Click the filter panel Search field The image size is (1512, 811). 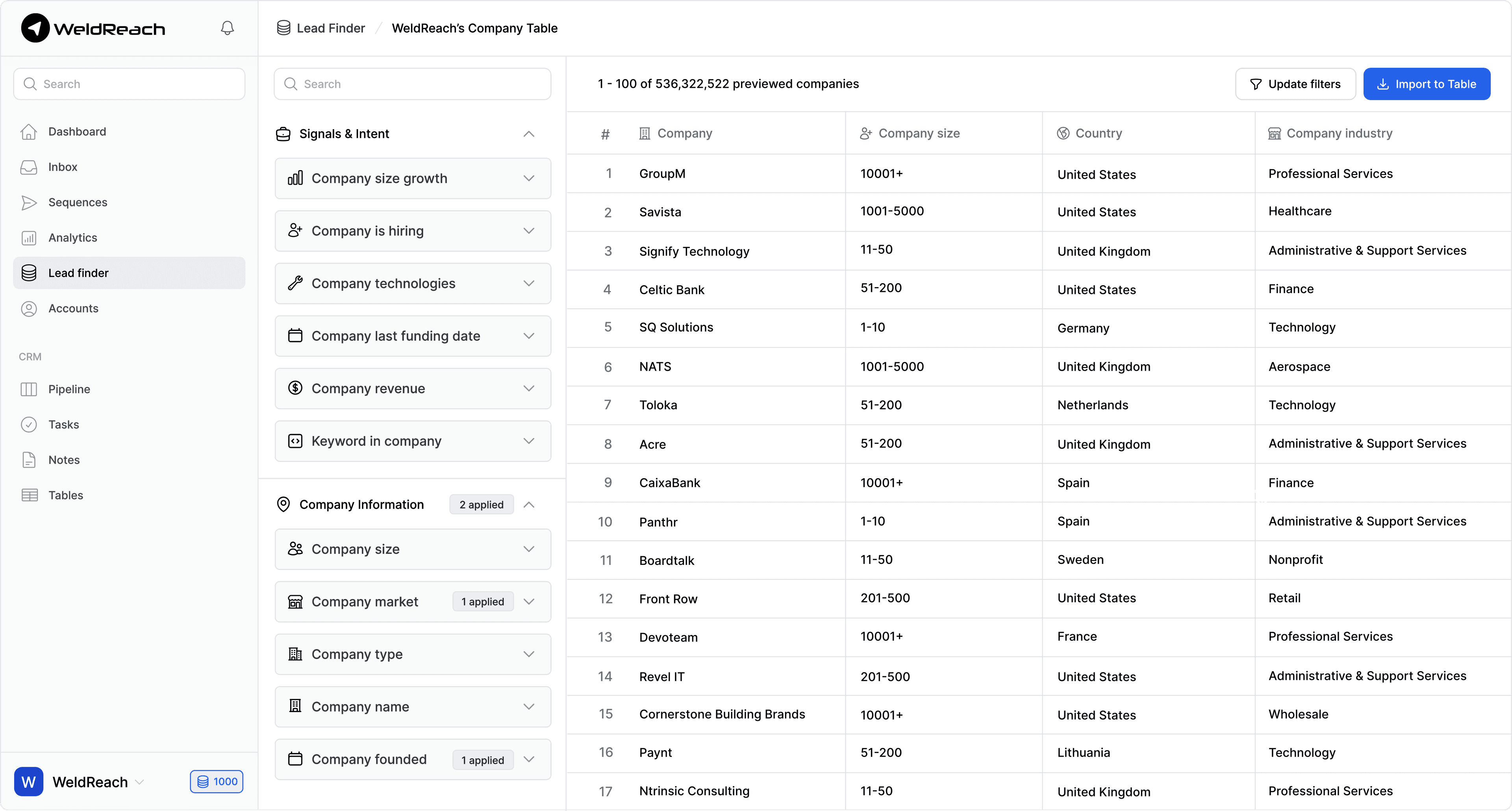(x=413, y=84)
